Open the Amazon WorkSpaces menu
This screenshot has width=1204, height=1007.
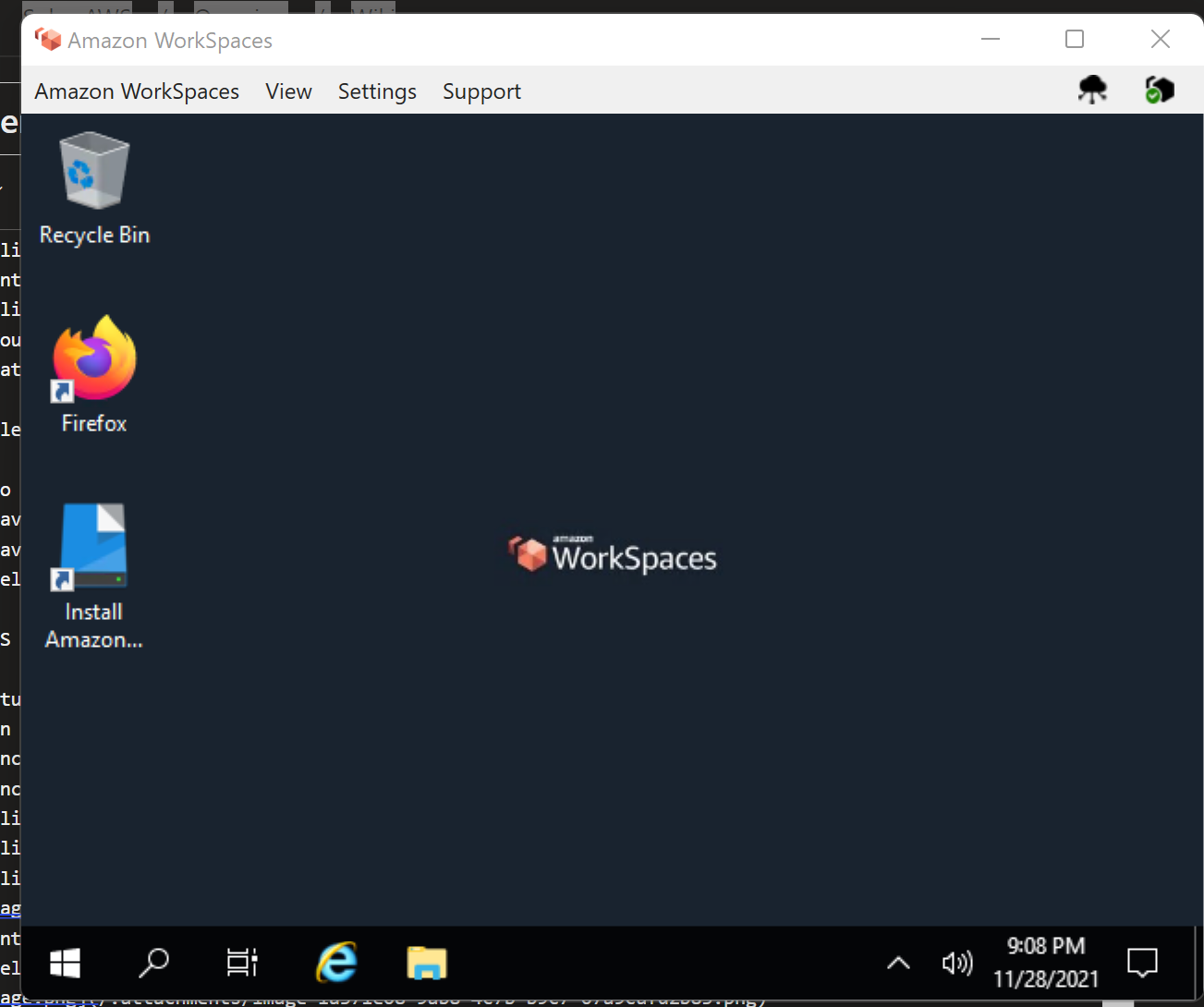[x=137, y=91]
